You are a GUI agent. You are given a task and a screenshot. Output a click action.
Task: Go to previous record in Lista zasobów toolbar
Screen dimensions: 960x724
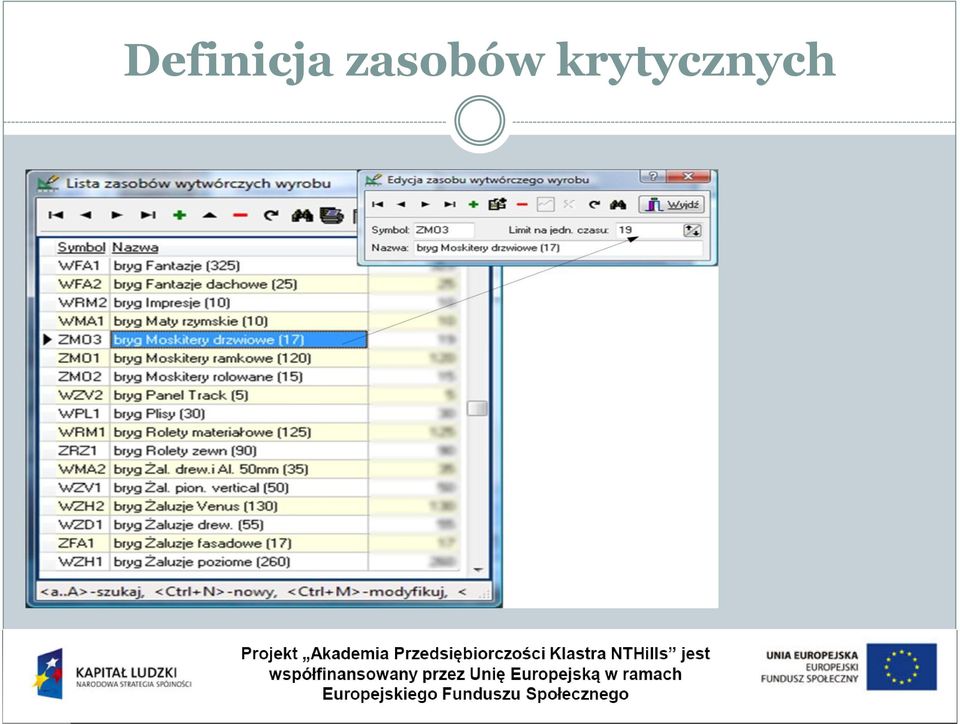coord(86,215)
